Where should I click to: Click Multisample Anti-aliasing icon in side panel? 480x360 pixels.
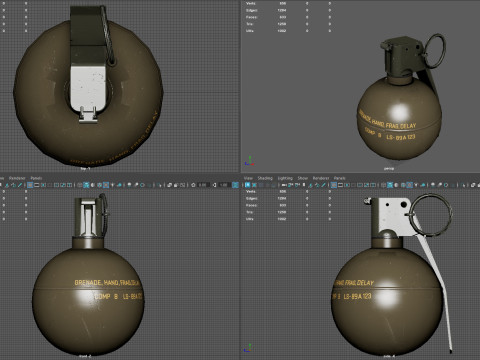pyautogui.click(x=446, y=185)
